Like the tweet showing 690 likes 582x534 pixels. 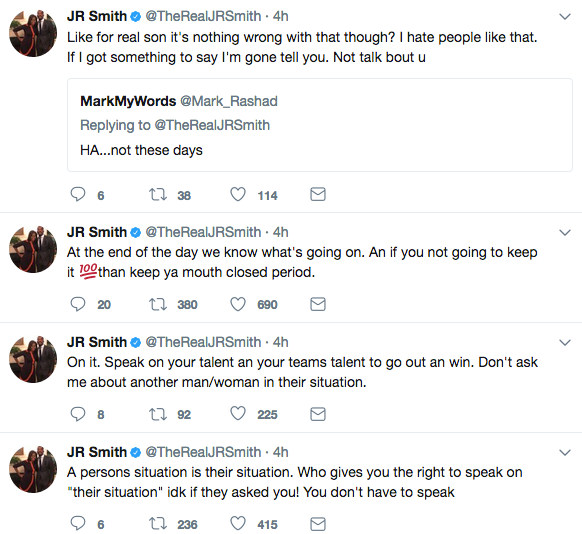[x=238, y=304]
